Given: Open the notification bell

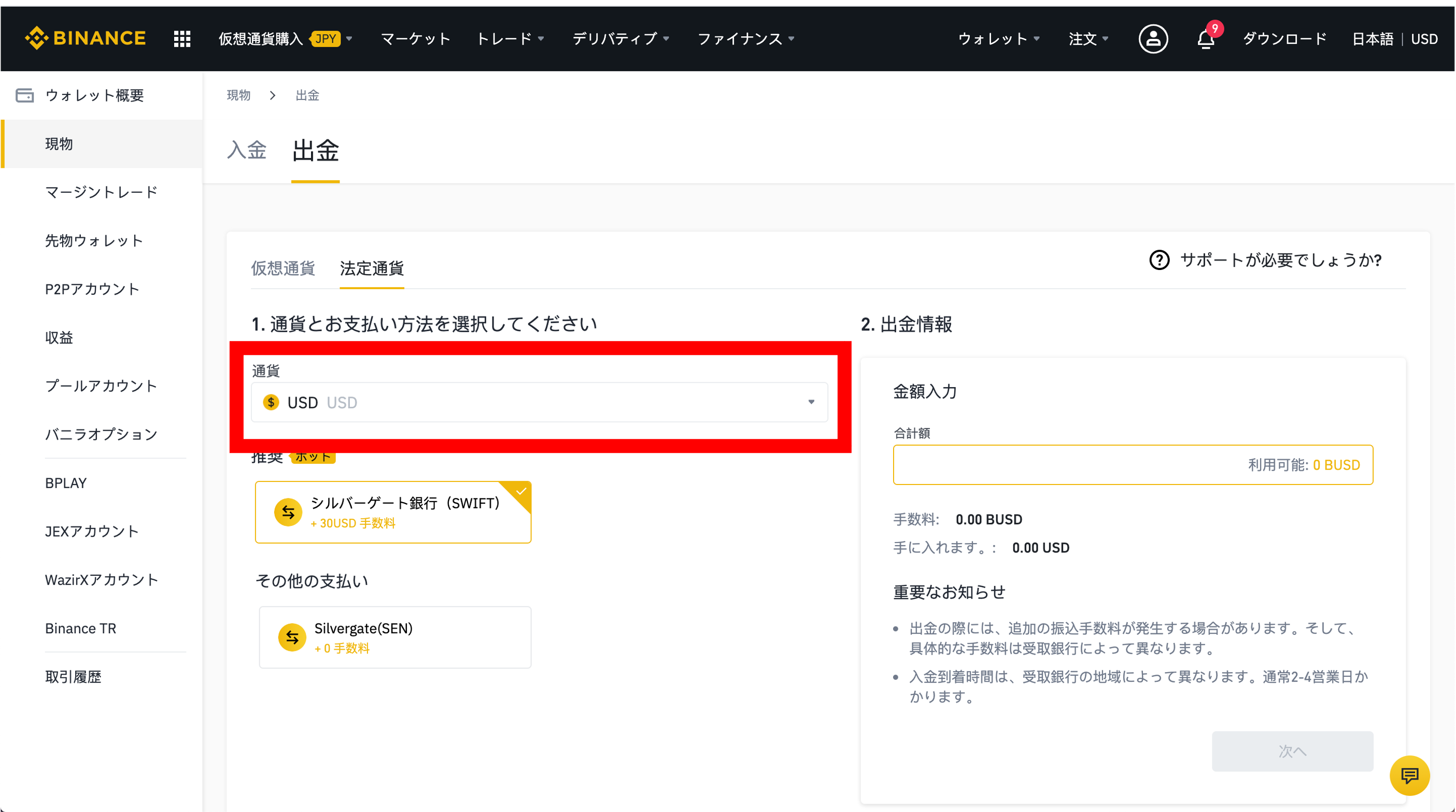Looking at the screenshot, I should tap(1206, 38).
